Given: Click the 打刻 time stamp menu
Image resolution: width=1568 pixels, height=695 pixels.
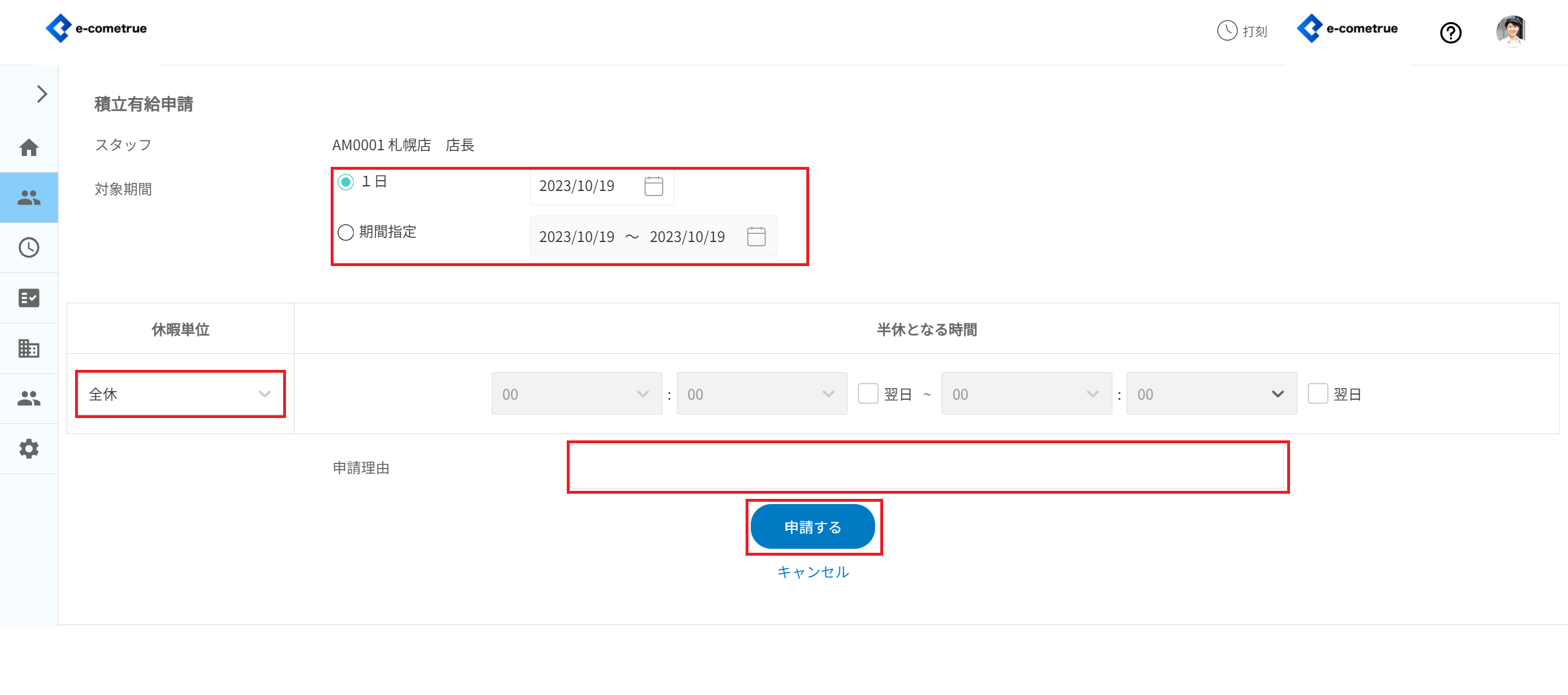Looking at the screenshot, I should coord(1242,30).
